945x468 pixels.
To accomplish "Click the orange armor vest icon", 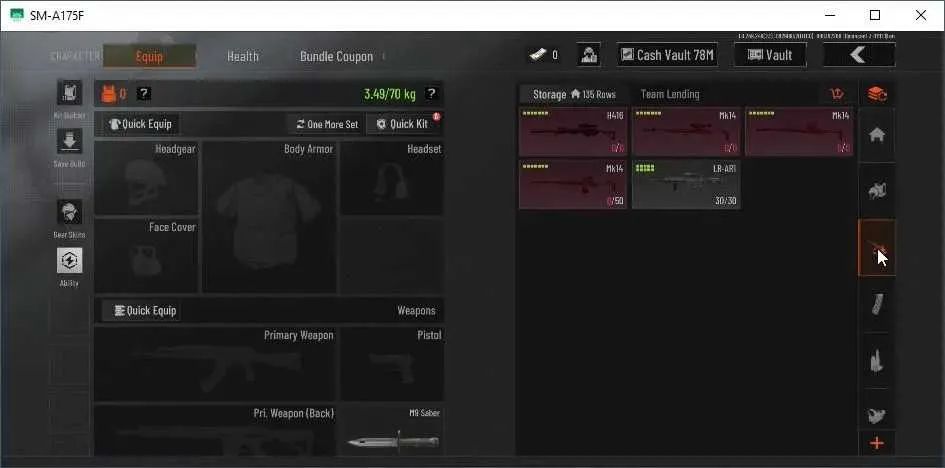I will [108, 93].
